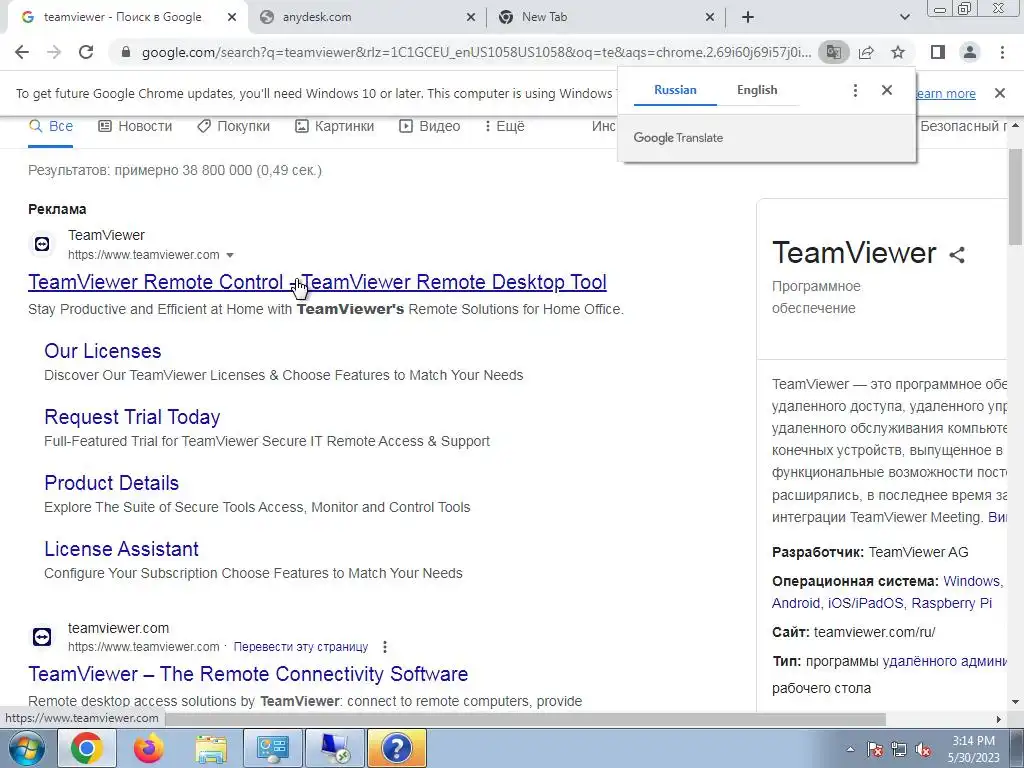Open the Help question-mark taskbar icon
The image size is (1024, 768).
[396, 748]
